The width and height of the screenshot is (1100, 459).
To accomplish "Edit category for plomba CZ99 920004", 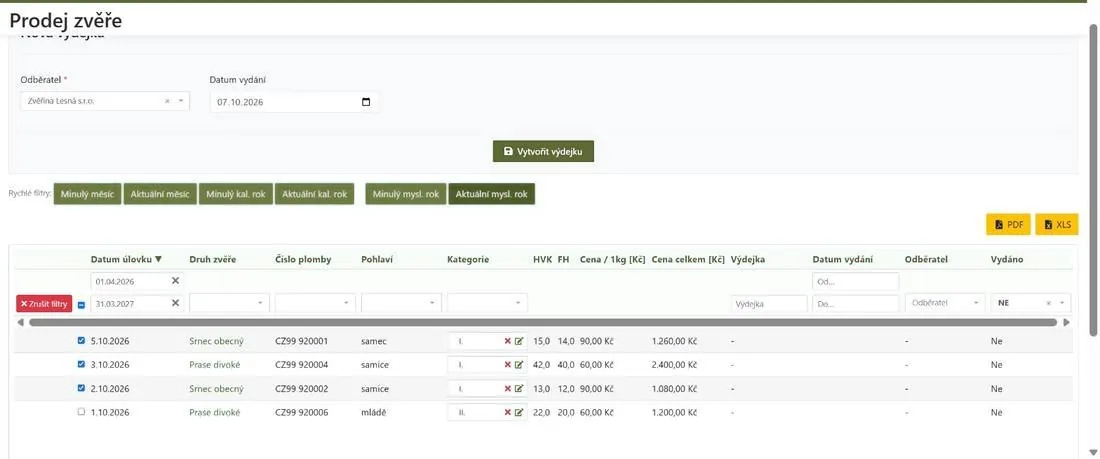I will point(519,365).
